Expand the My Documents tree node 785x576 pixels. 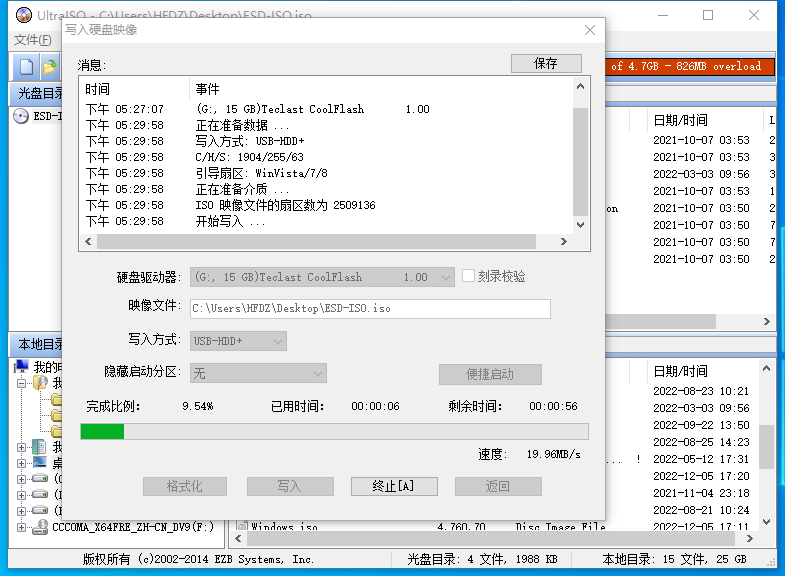tap(21, 447)
